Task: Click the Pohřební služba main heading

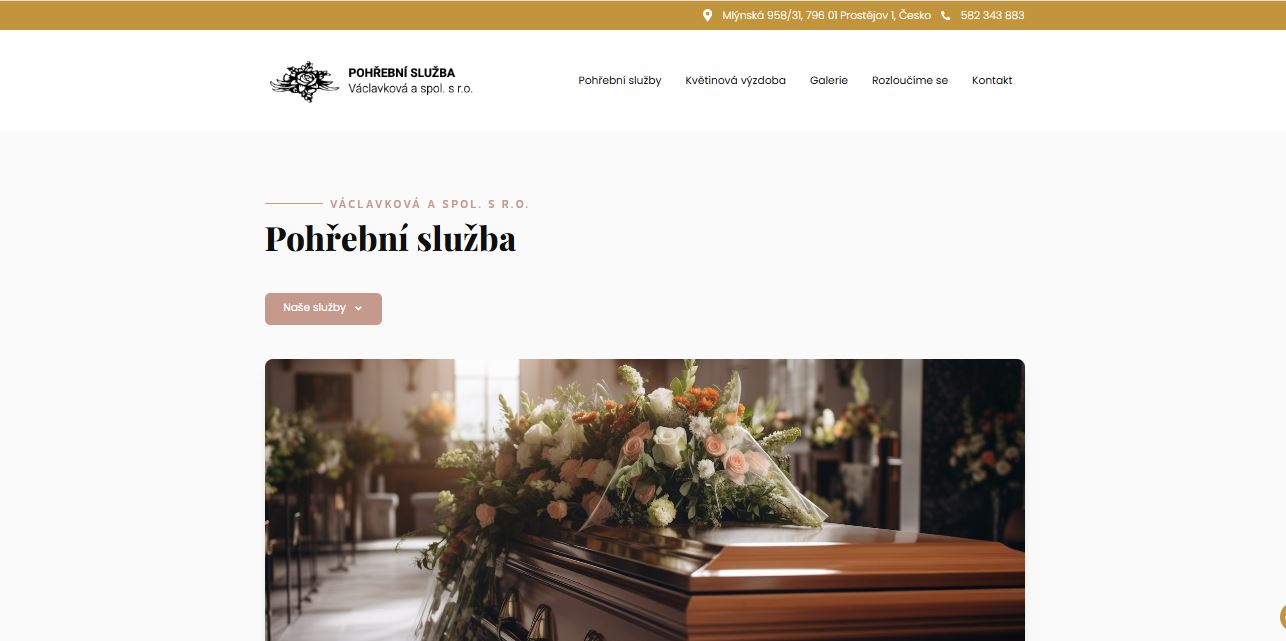Action: pyautogui.click(x=390, y=240)
